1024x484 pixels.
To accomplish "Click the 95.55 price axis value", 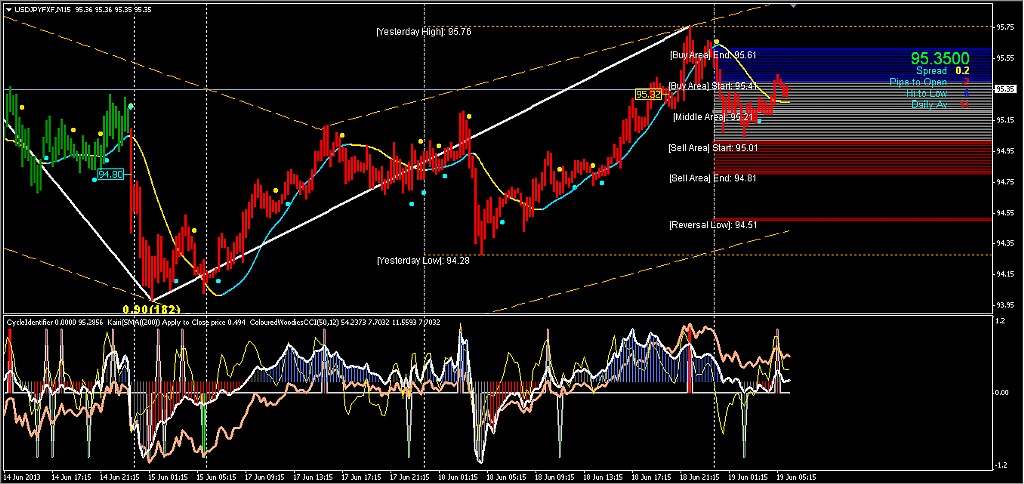I will (1006, 58).
